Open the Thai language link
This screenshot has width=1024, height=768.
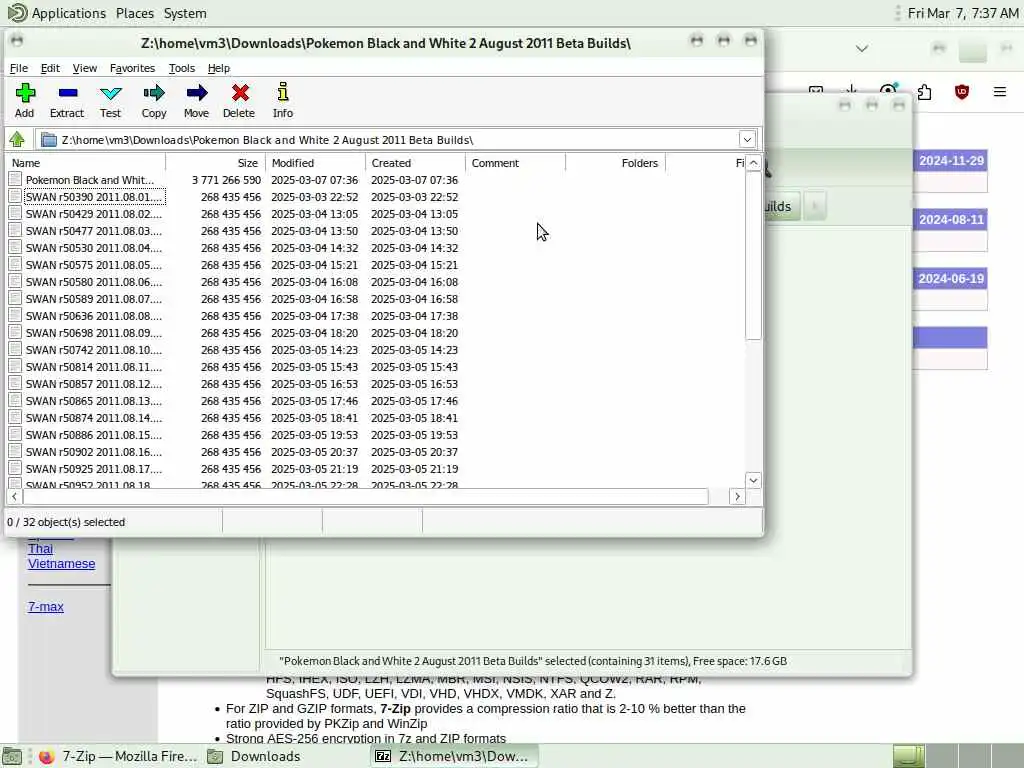40,549
